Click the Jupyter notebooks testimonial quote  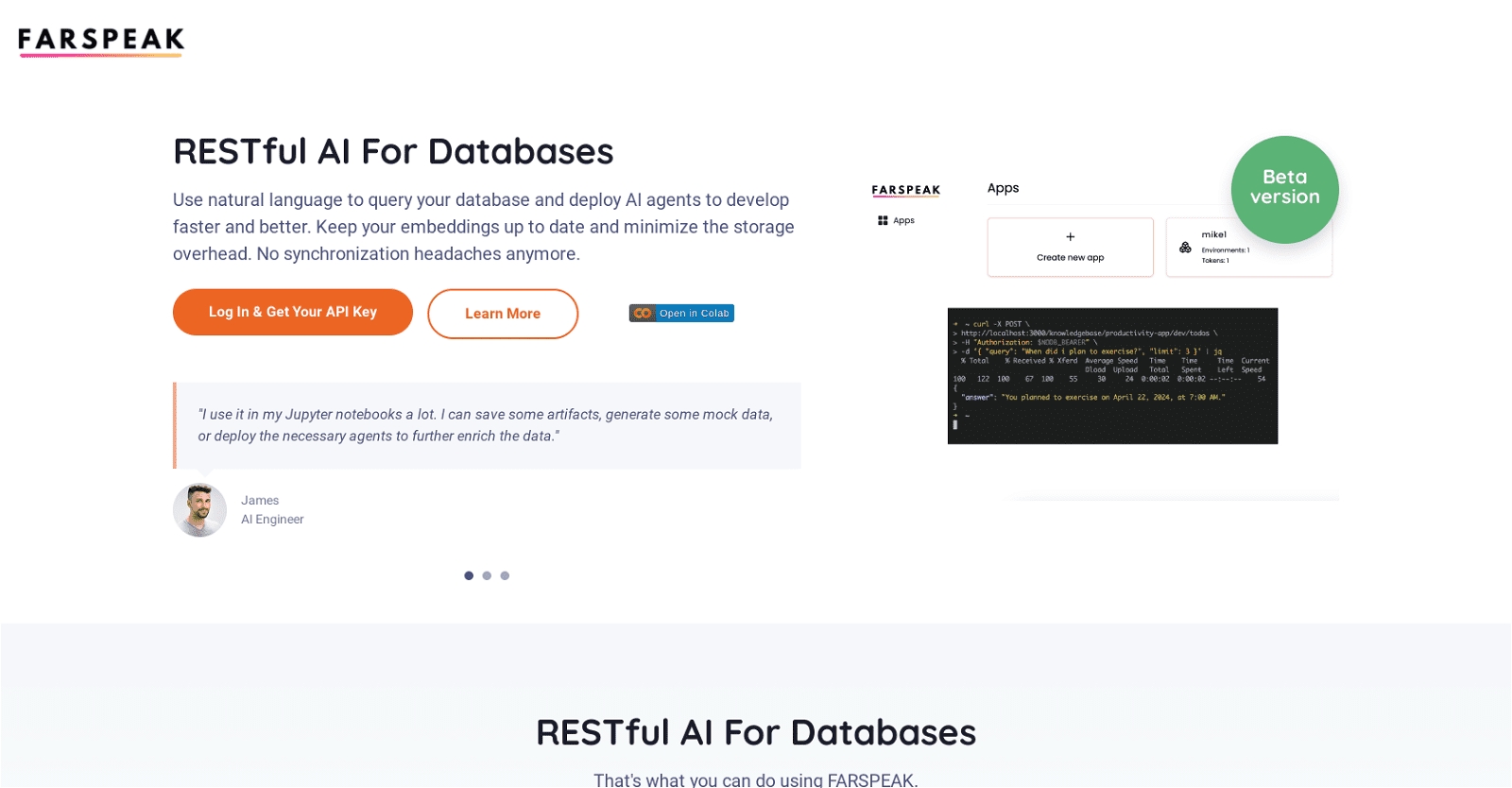(x=487, y=425)
